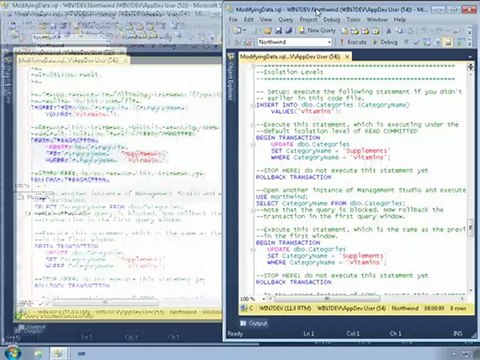Click the VALUES('Vitamins') line
Screen dimensions: 480x360
point(306,112)
